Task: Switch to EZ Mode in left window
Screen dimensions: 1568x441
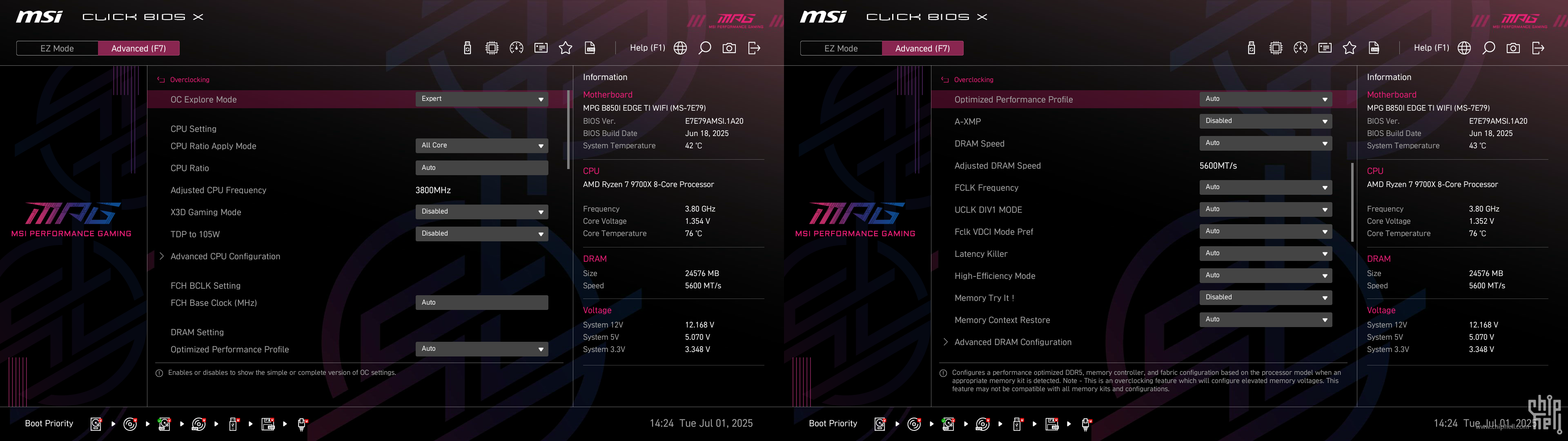Action: (57, 48)
